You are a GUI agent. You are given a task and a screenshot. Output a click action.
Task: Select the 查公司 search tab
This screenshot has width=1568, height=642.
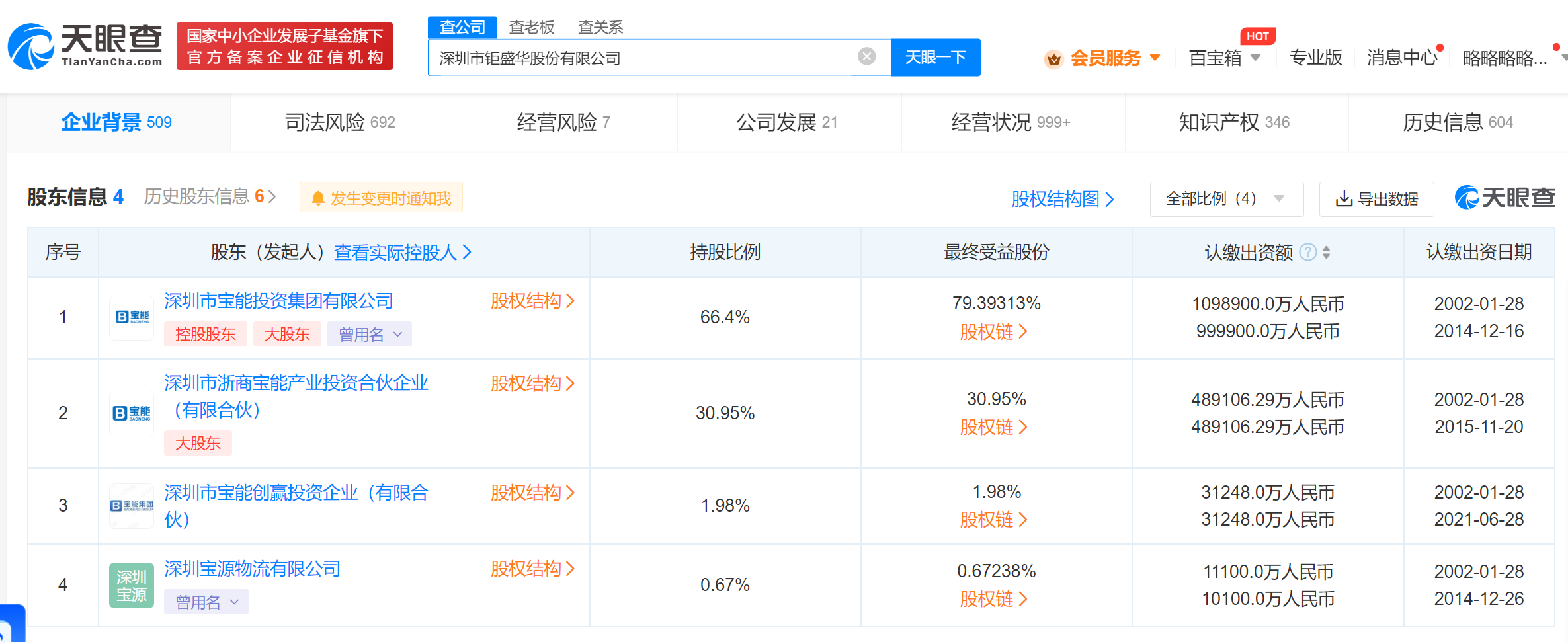point(462,27)
